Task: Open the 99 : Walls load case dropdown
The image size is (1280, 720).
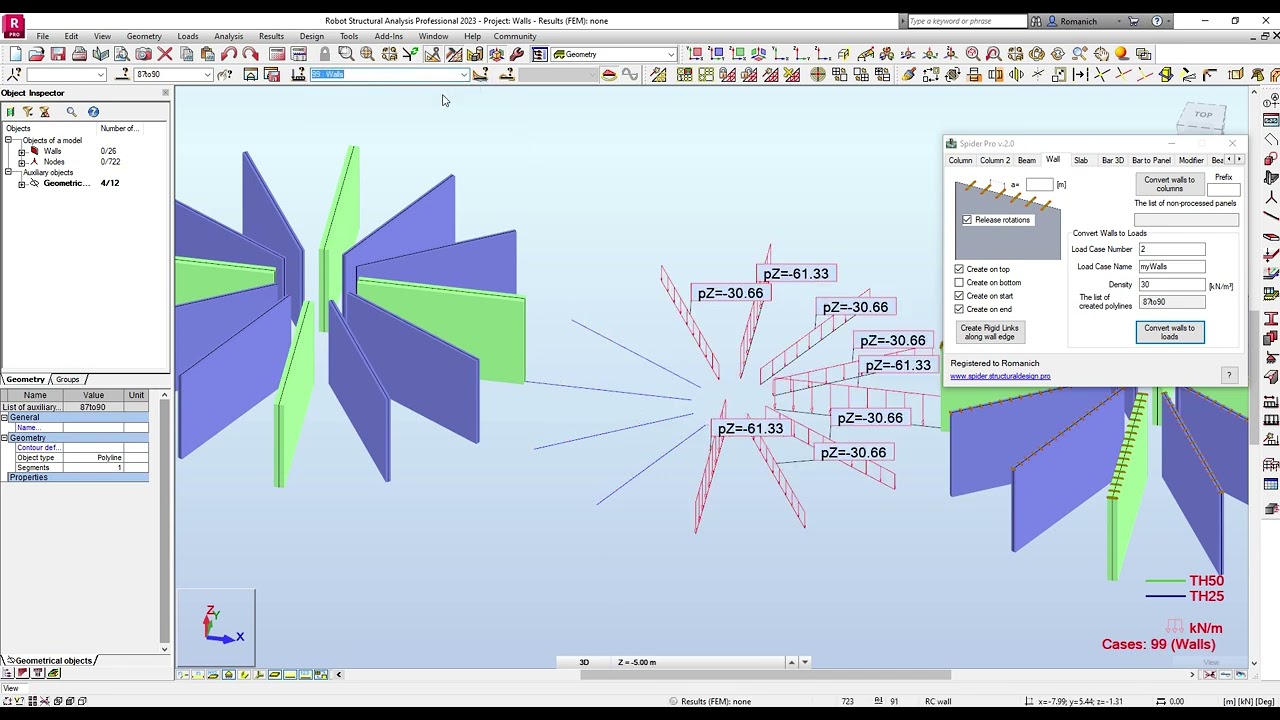Action: [x=463, y=75]
